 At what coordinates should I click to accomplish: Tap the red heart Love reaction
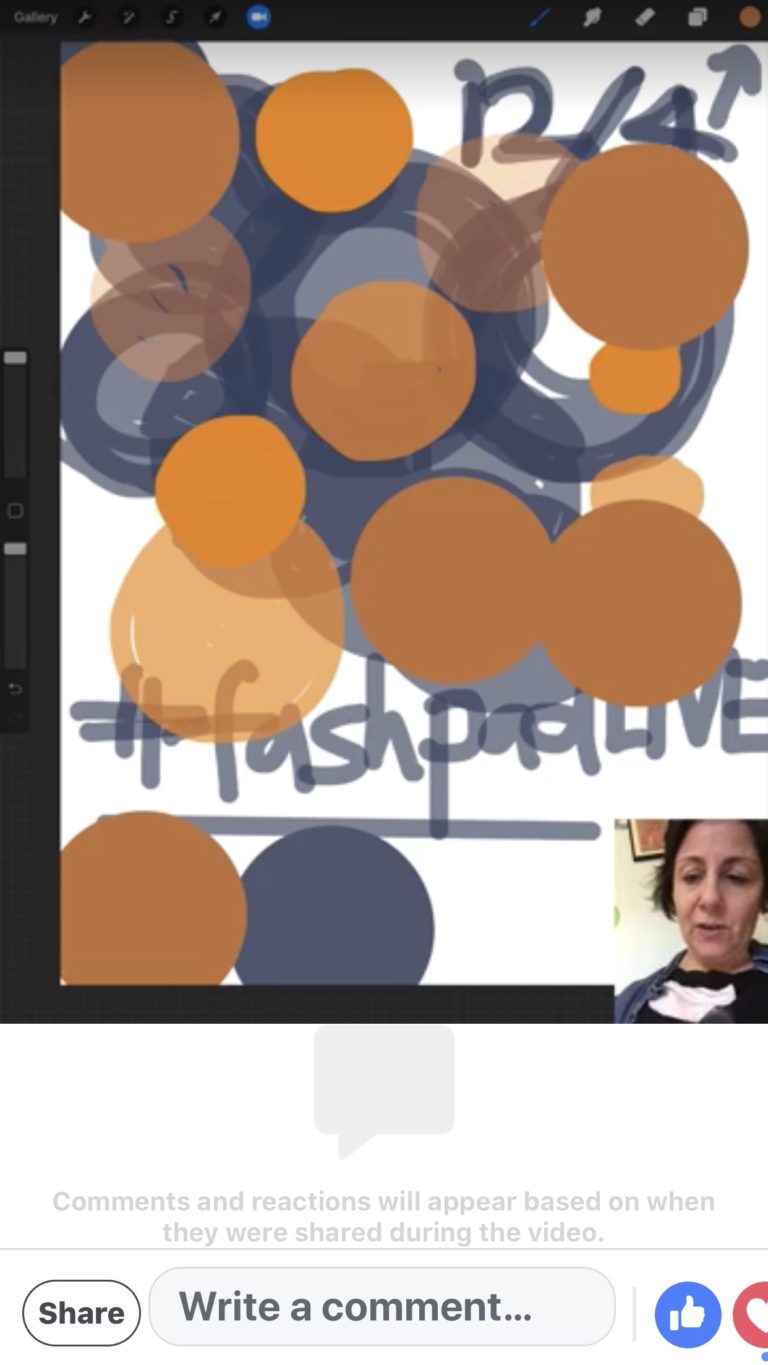[x=752, y=1314]
